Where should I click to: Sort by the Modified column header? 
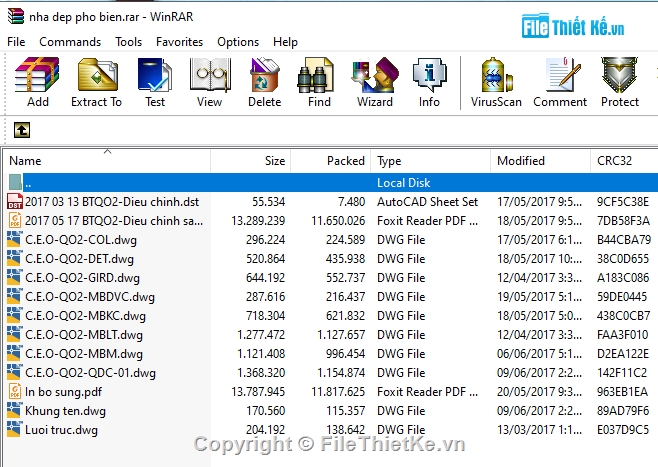tap(540, 161)
